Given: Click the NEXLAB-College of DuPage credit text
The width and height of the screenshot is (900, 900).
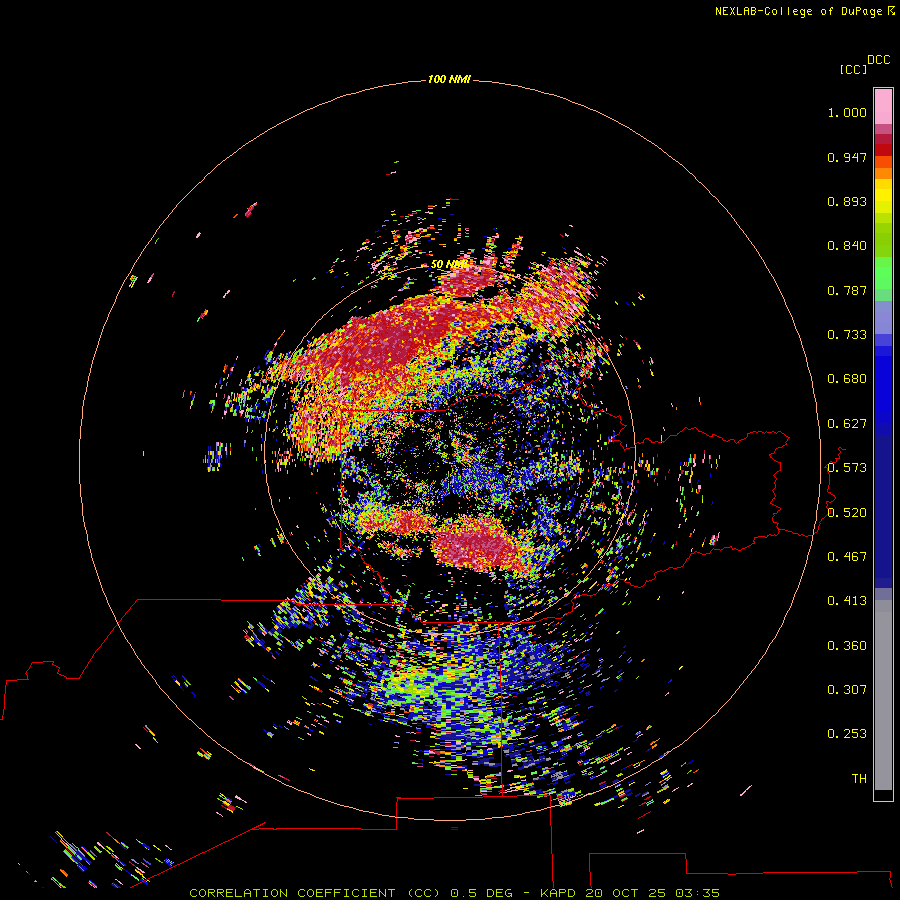Looking at the screenshot, I should point(804,11).
